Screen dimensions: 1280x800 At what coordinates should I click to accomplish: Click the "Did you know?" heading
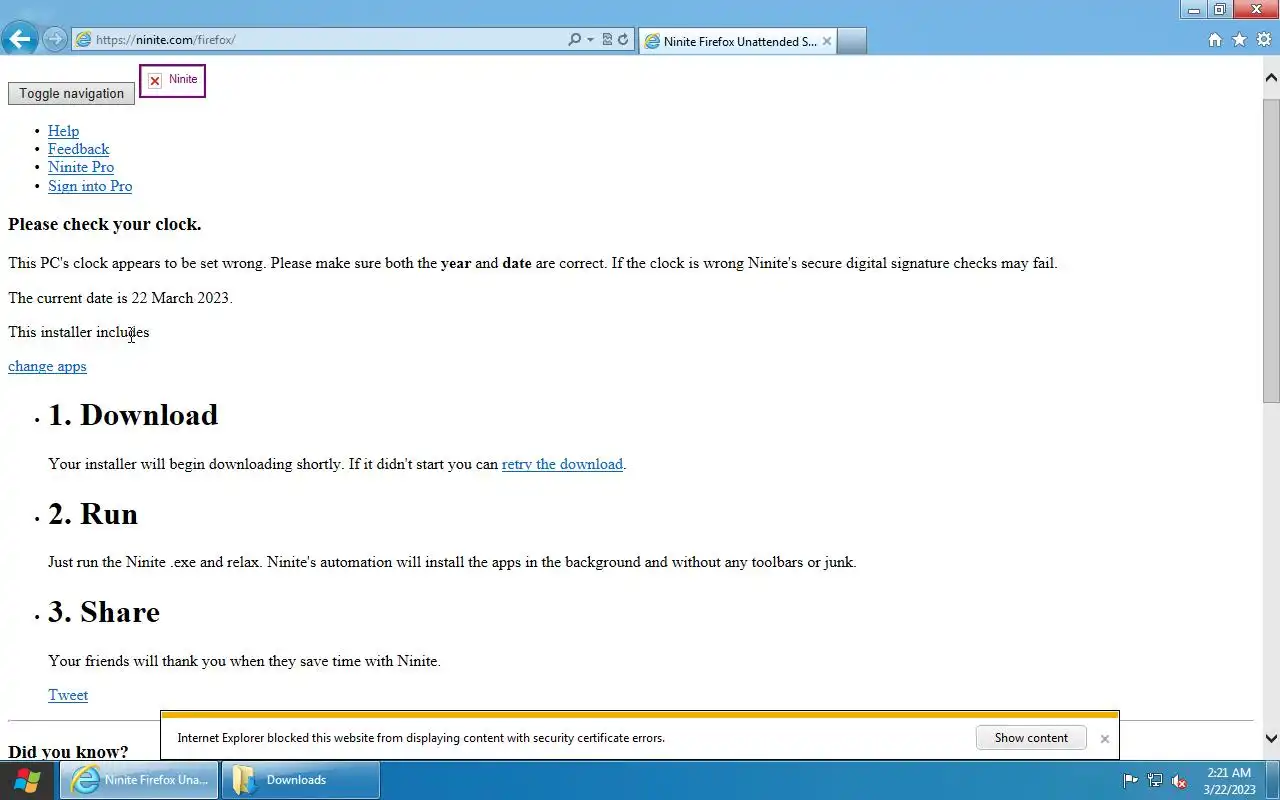68,751
